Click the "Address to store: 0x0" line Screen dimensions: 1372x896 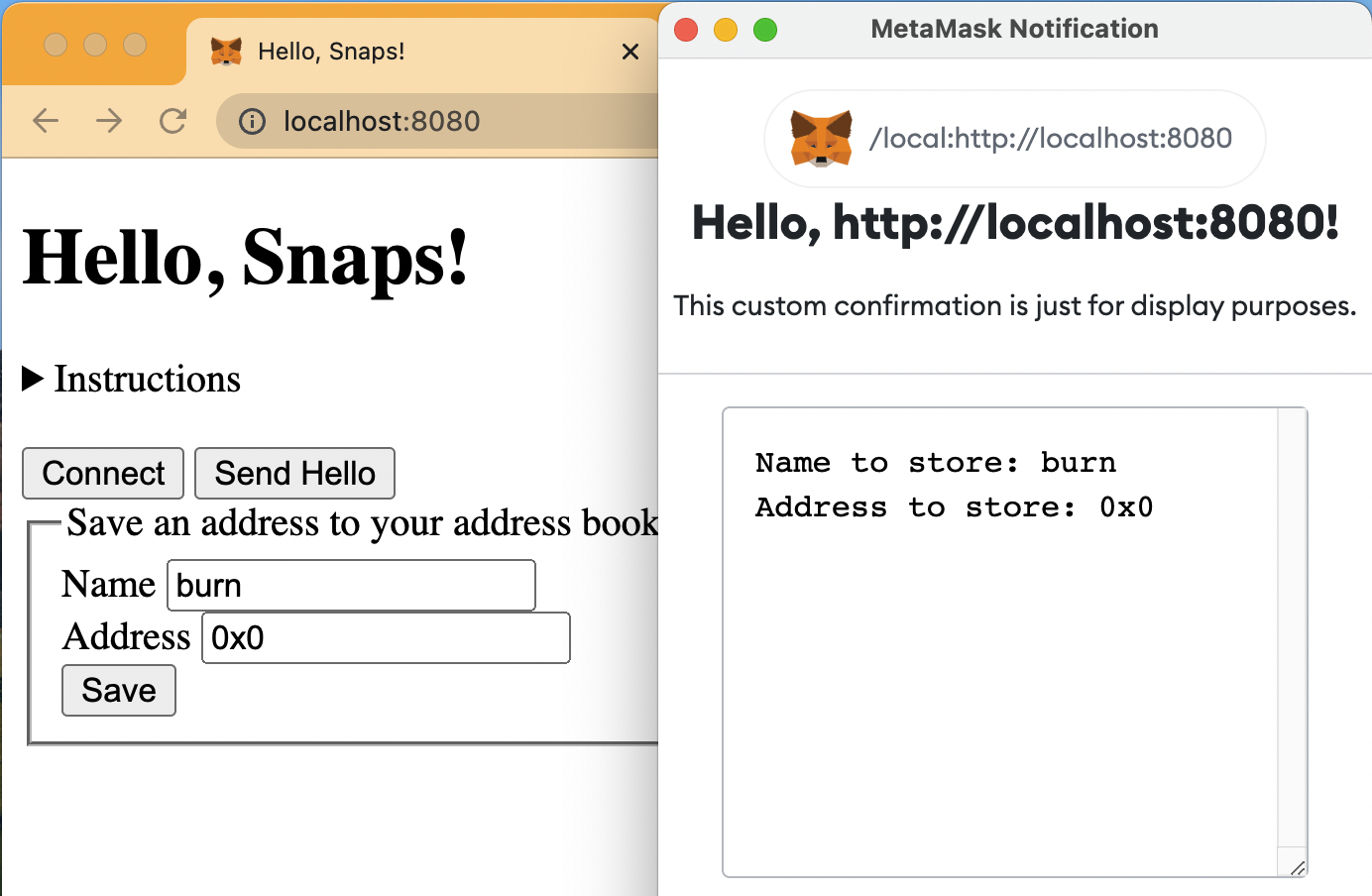click(x=955, y=507)
